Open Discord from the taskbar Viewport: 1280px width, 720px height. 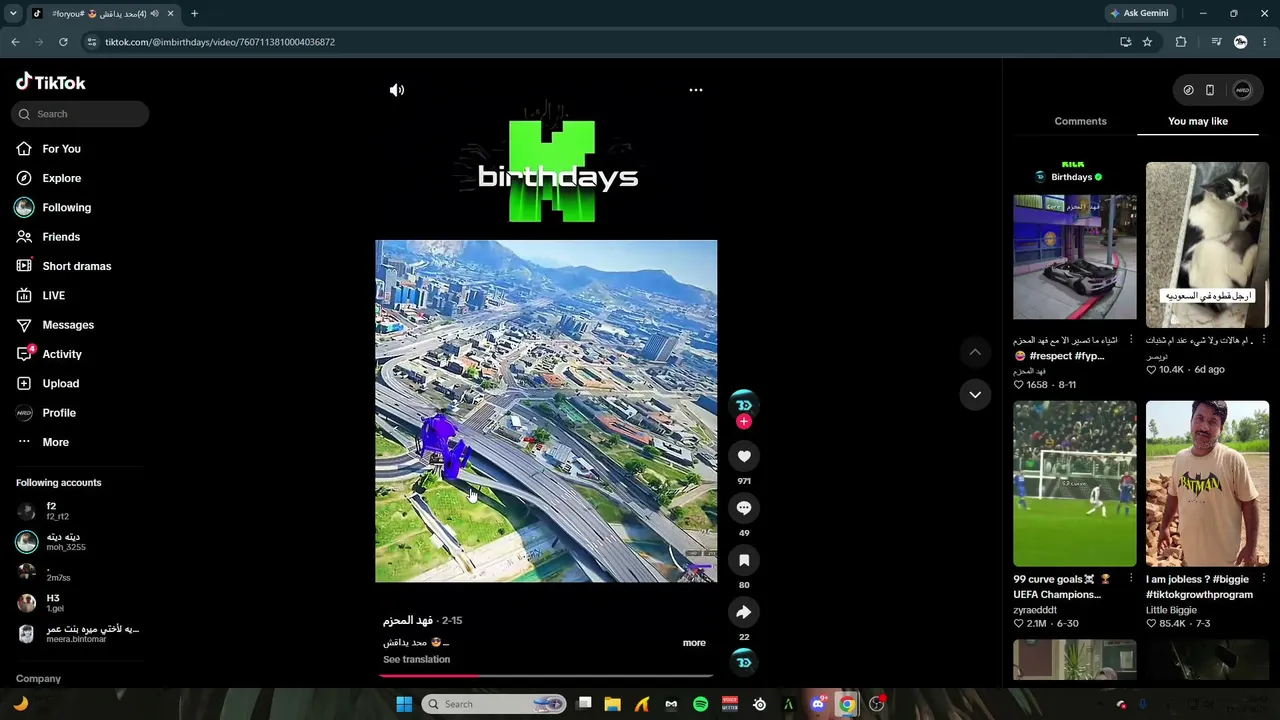click(x=818, y=704)
